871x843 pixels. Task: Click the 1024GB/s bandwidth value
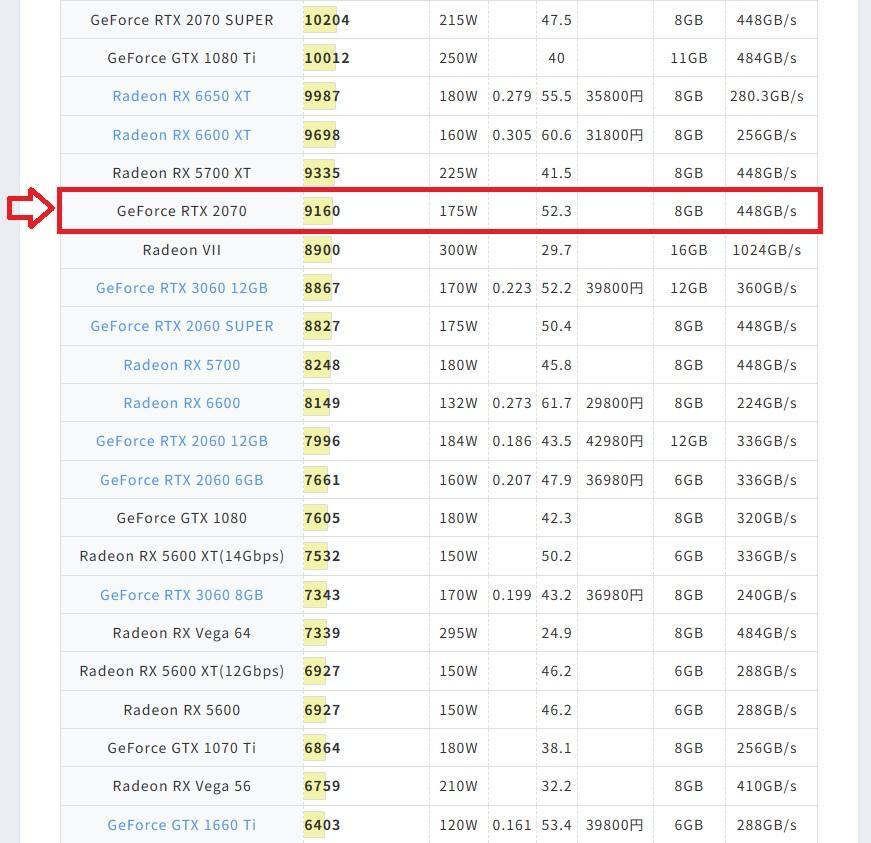pos(767,250)
